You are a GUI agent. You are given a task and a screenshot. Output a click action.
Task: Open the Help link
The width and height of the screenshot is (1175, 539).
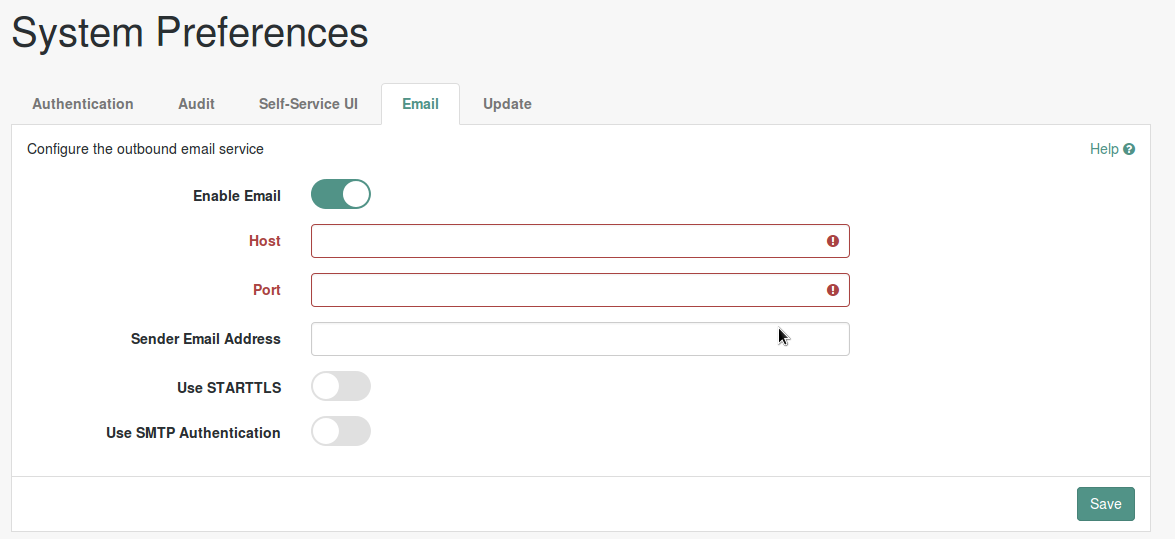point(1112,149)
